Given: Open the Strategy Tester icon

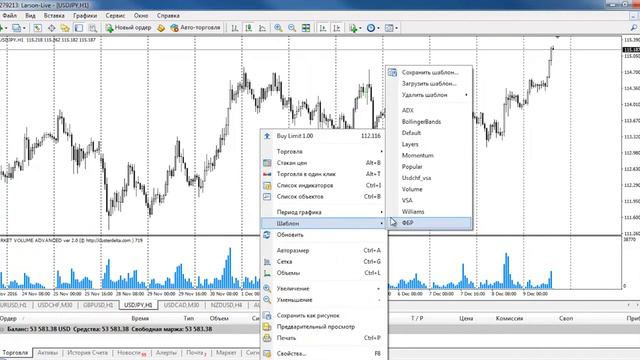Looking at the screenshot, I should click(x=93, y=28).
